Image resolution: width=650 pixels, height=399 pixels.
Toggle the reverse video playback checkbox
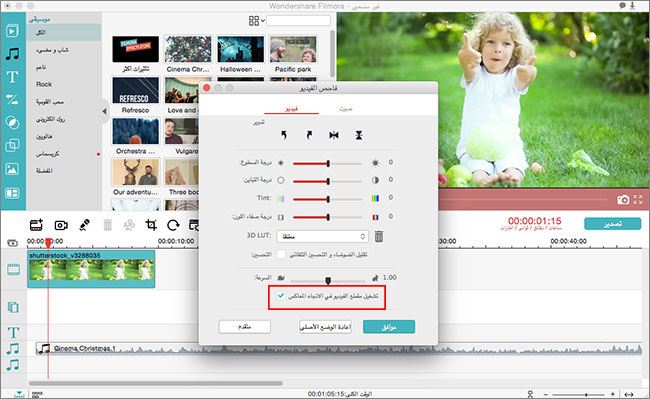(x=281, y=296)
